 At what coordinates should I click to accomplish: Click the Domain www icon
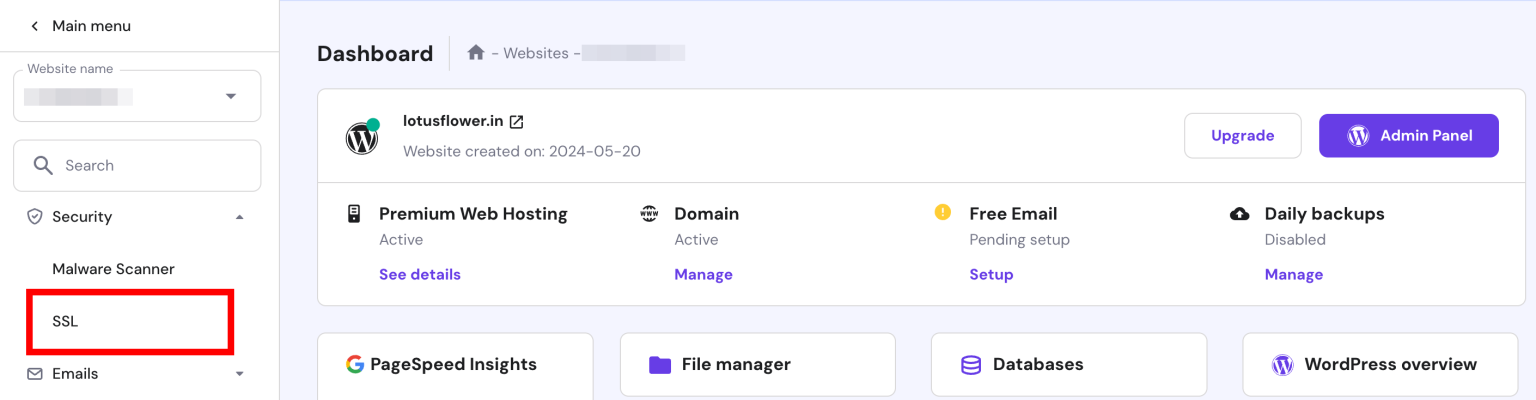pyautogui.click(x=649, y=214)
